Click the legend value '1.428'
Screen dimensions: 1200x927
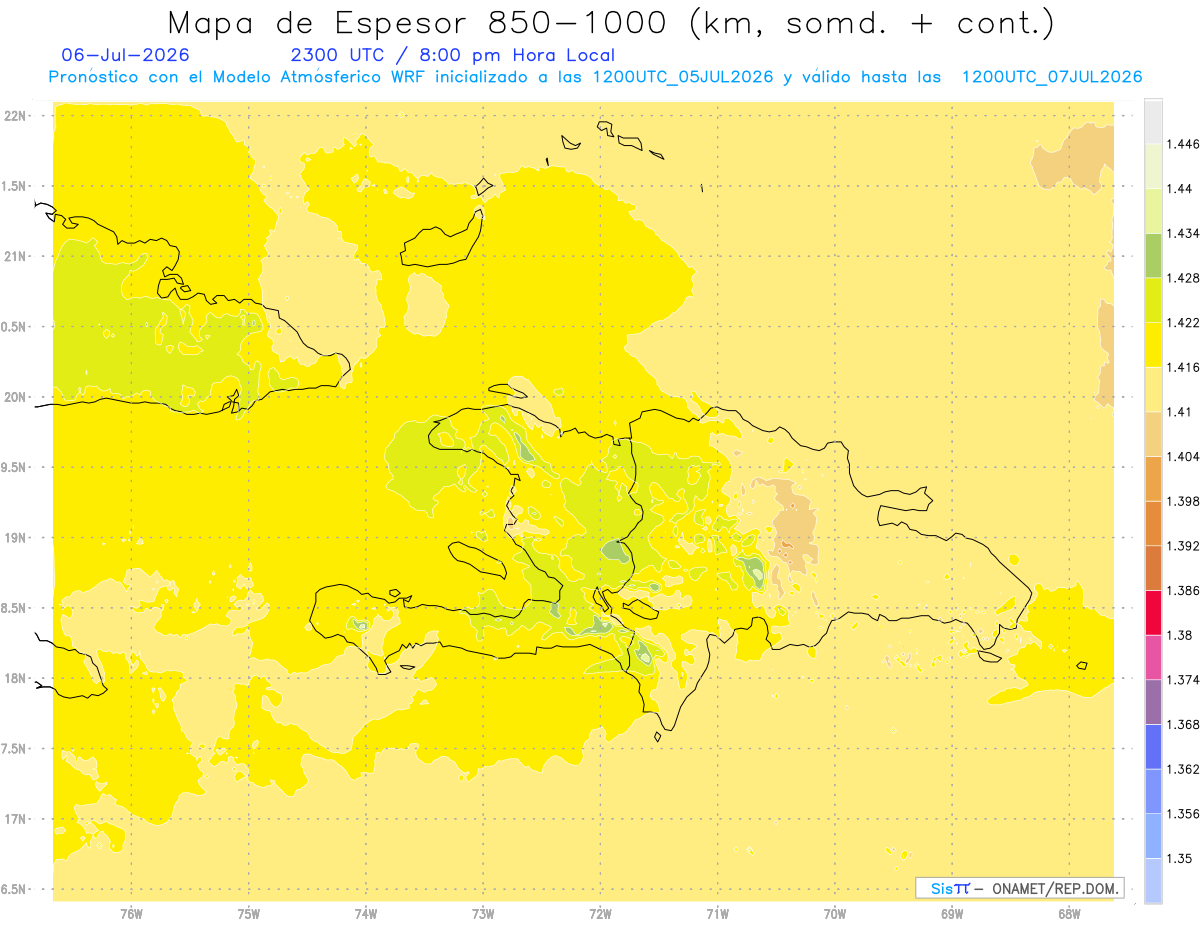point(1182,278)
